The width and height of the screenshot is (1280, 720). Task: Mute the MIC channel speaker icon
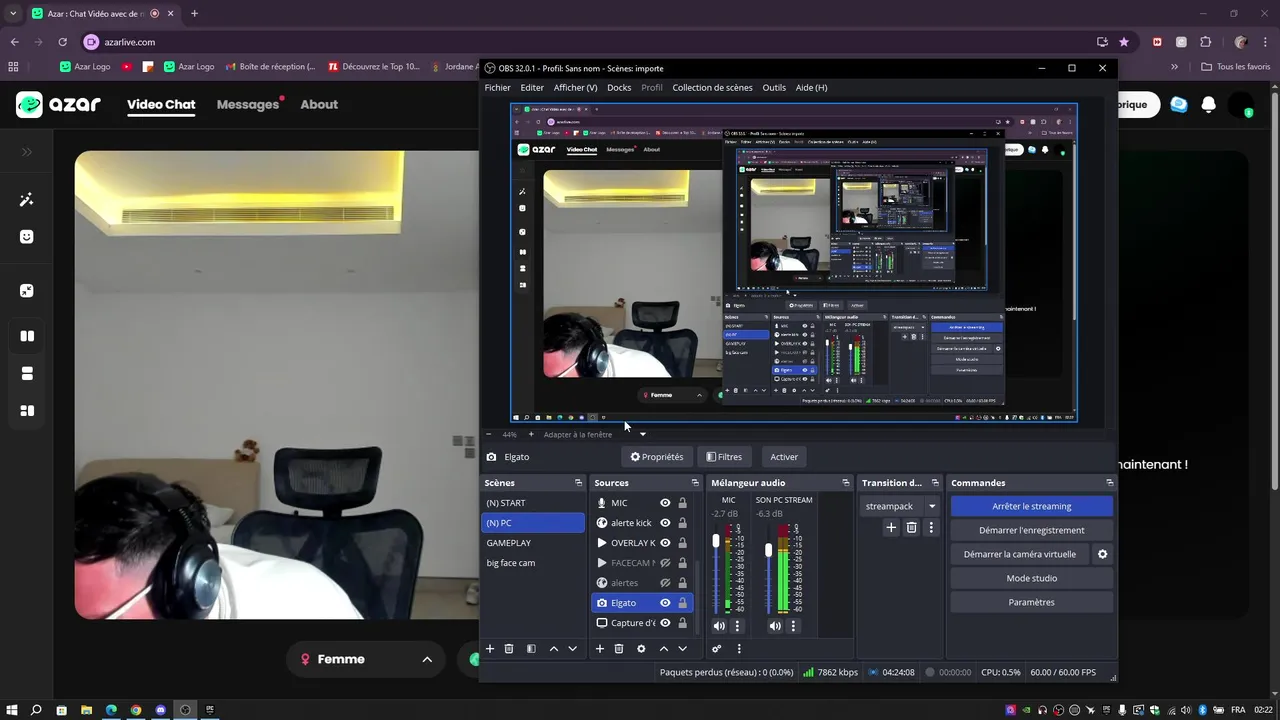pyautogui.click(x=719, y=626)
